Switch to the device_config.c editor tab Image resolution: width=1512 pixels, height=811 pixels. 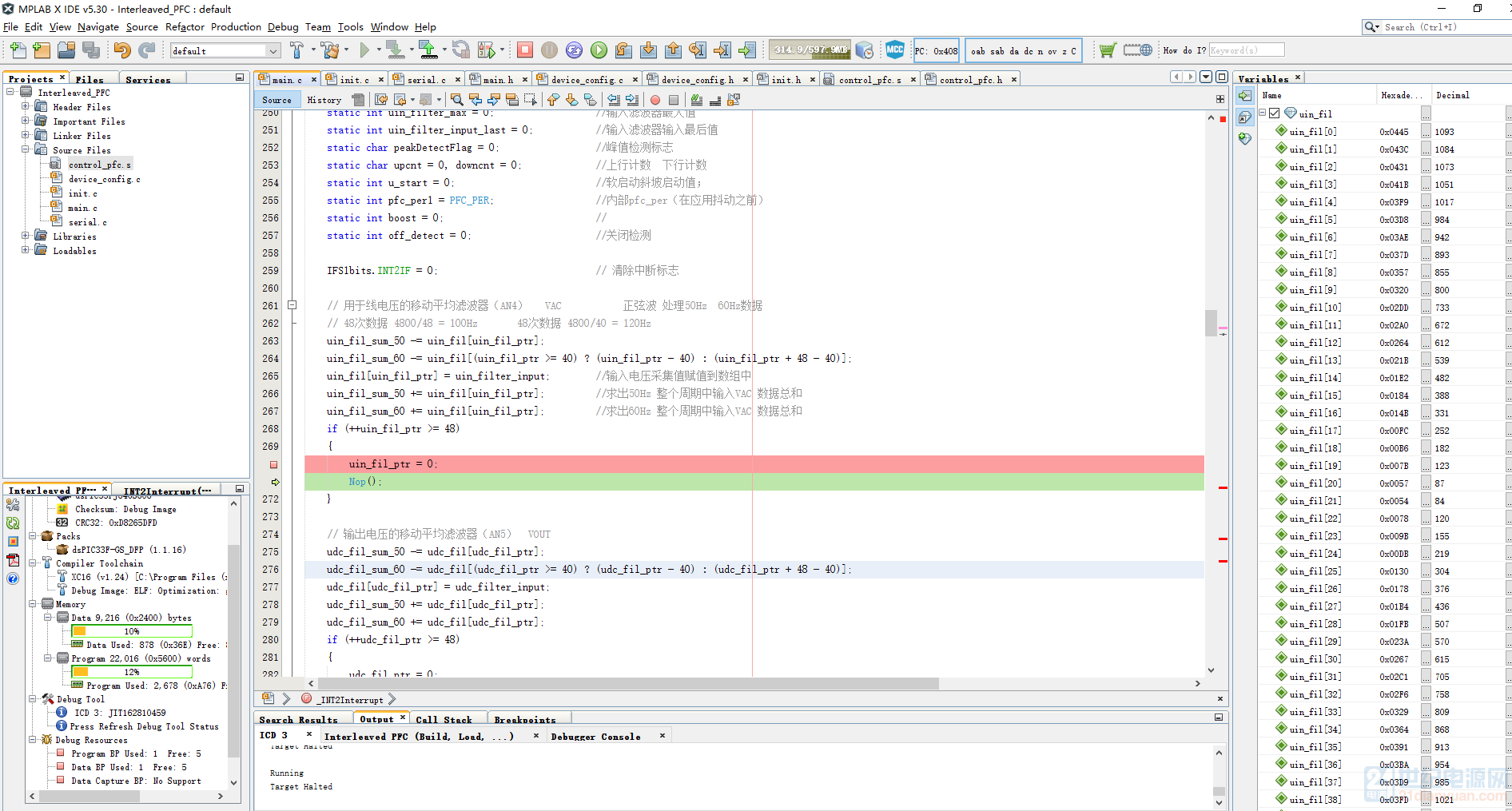[587, 80]
